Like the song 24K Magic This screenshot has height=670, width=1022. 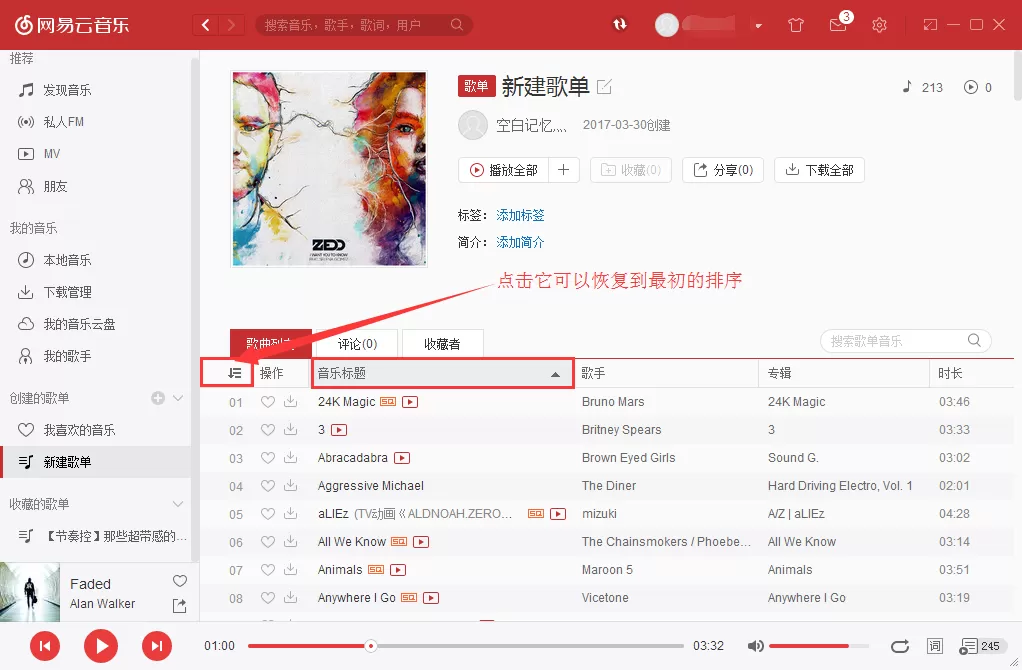[x=267, y=402]
